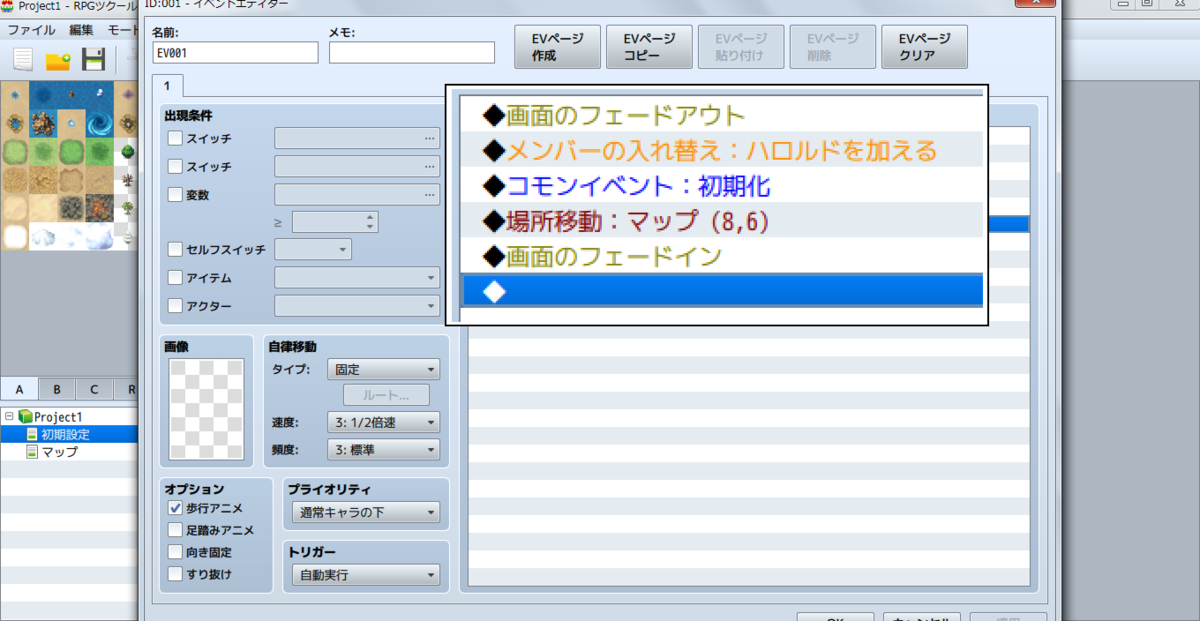This screenshot has width=1200, height=621.
Task: Enable the second スイッチ condition checkbox
Action: [176, 166]
